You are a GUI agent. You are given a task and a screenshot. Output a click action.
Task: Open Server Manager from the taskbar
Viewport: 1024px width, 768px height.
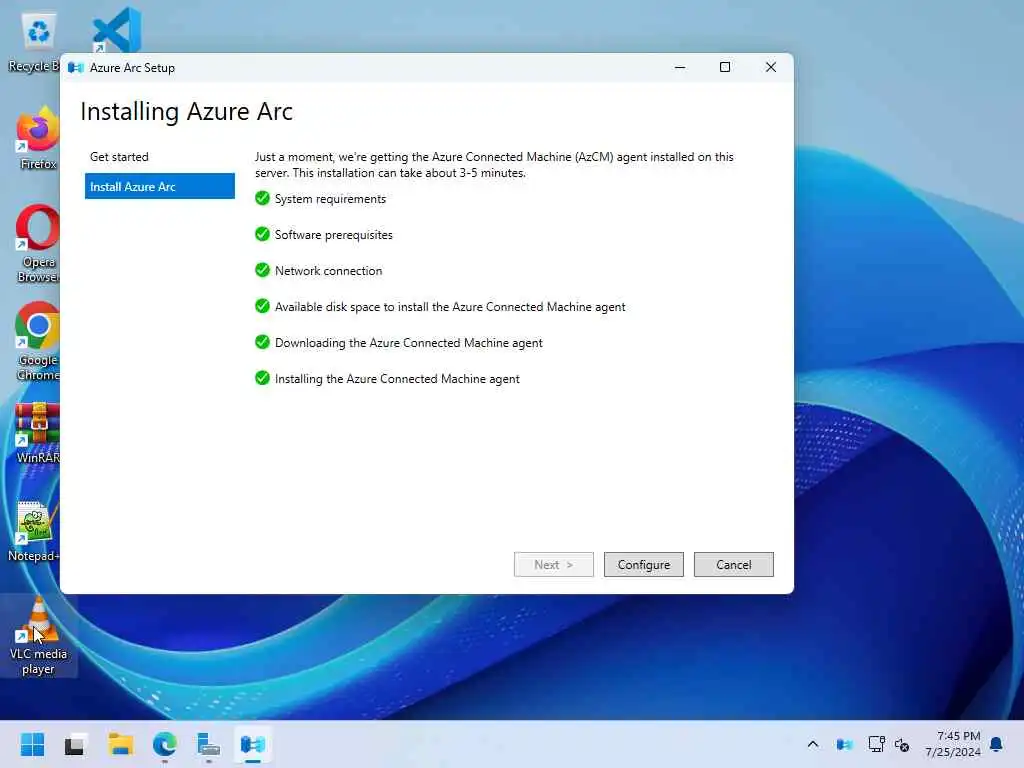[x=208, y=745]
